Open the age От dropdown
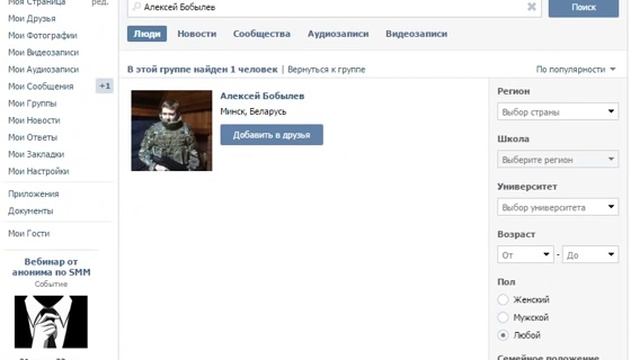Image resolution: width=640 pixels, height=360 pixels. (525, 255)
